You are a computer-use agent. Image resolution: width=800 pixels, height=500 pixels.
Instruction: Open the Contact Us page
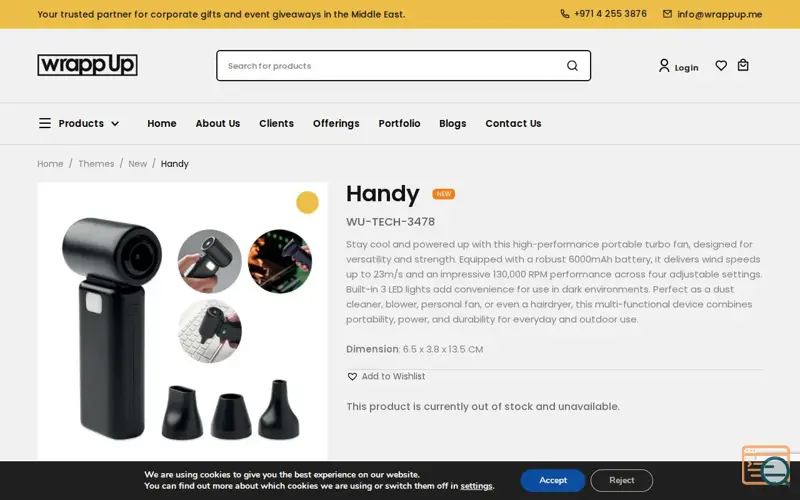pyautogui.click(x=513, y=123)
